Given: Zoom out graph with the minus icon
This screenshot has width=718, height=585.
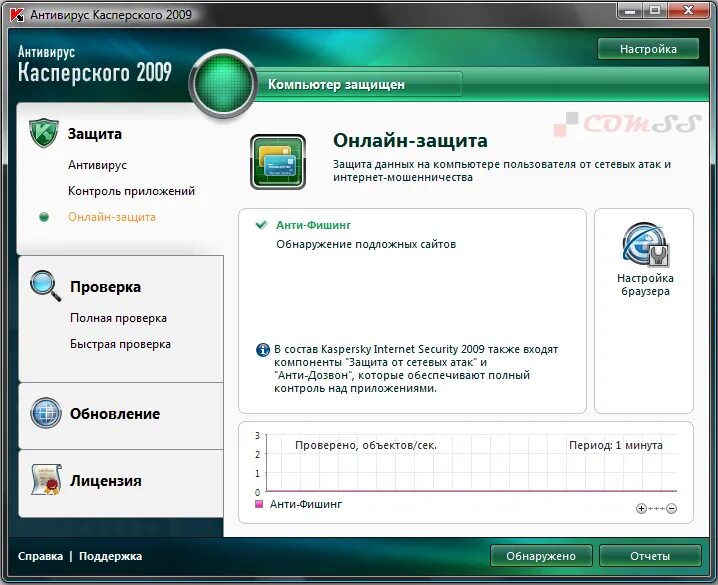Looking at the screenshot, I should point(671,509).
